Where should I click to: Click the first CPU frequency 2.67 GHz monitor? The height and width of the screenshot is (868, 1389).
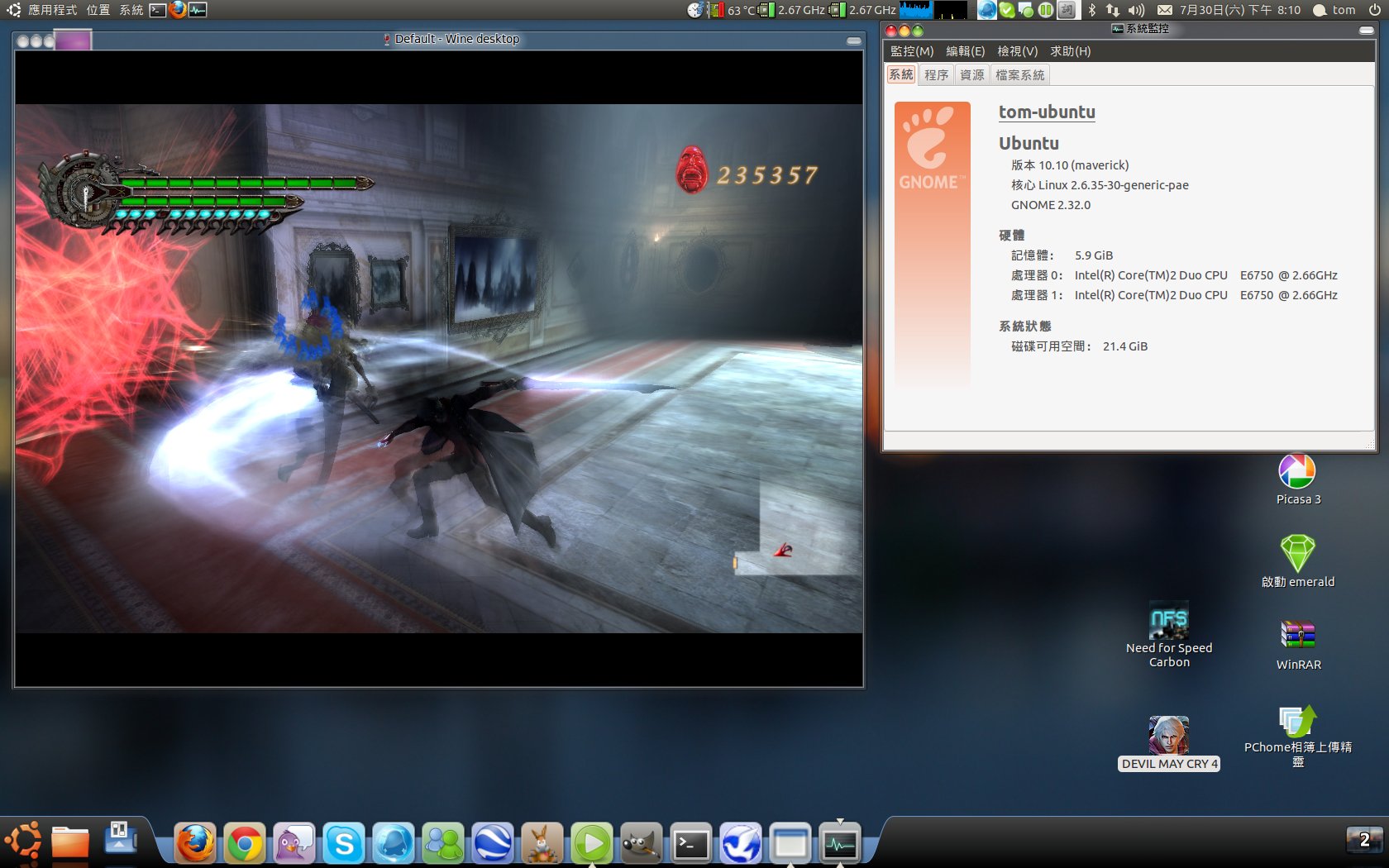click(791, 10)
